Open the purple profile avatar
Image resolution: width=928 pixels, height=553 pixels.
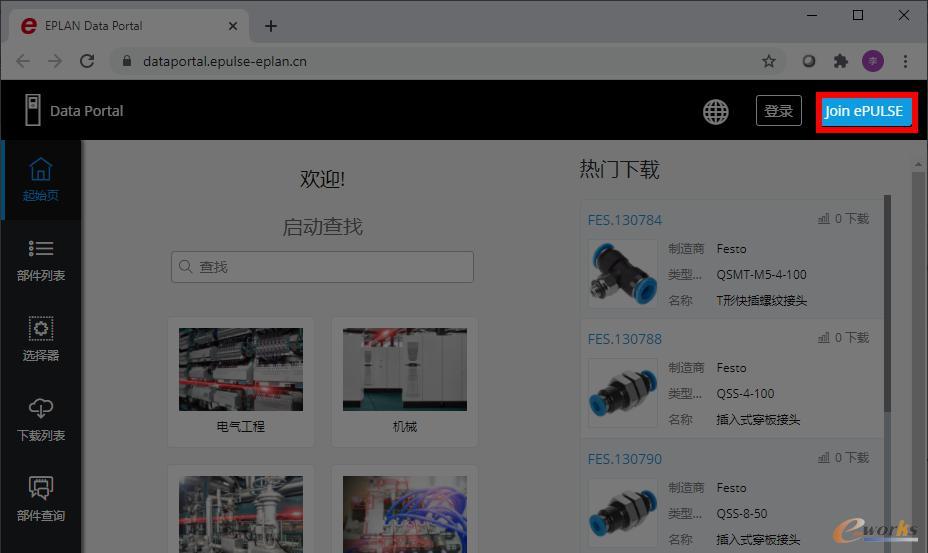872,61
